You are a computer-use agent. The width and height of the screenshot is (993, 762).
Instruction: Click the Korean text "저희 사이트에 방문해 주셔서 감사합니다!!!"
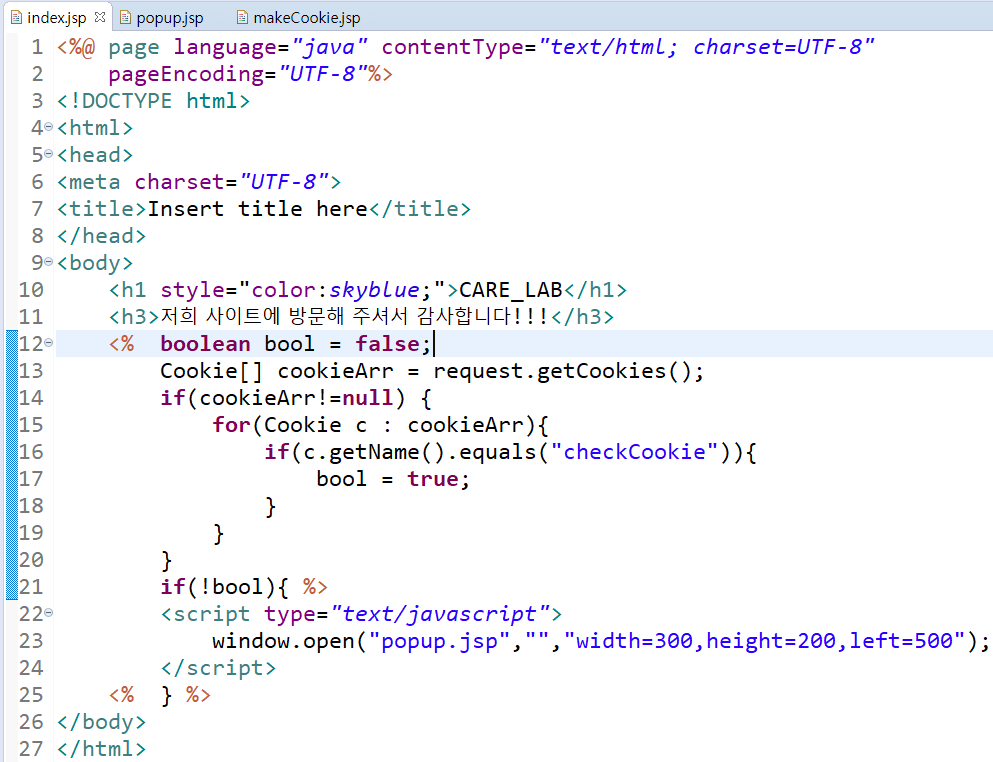click(x=355, y=316)
